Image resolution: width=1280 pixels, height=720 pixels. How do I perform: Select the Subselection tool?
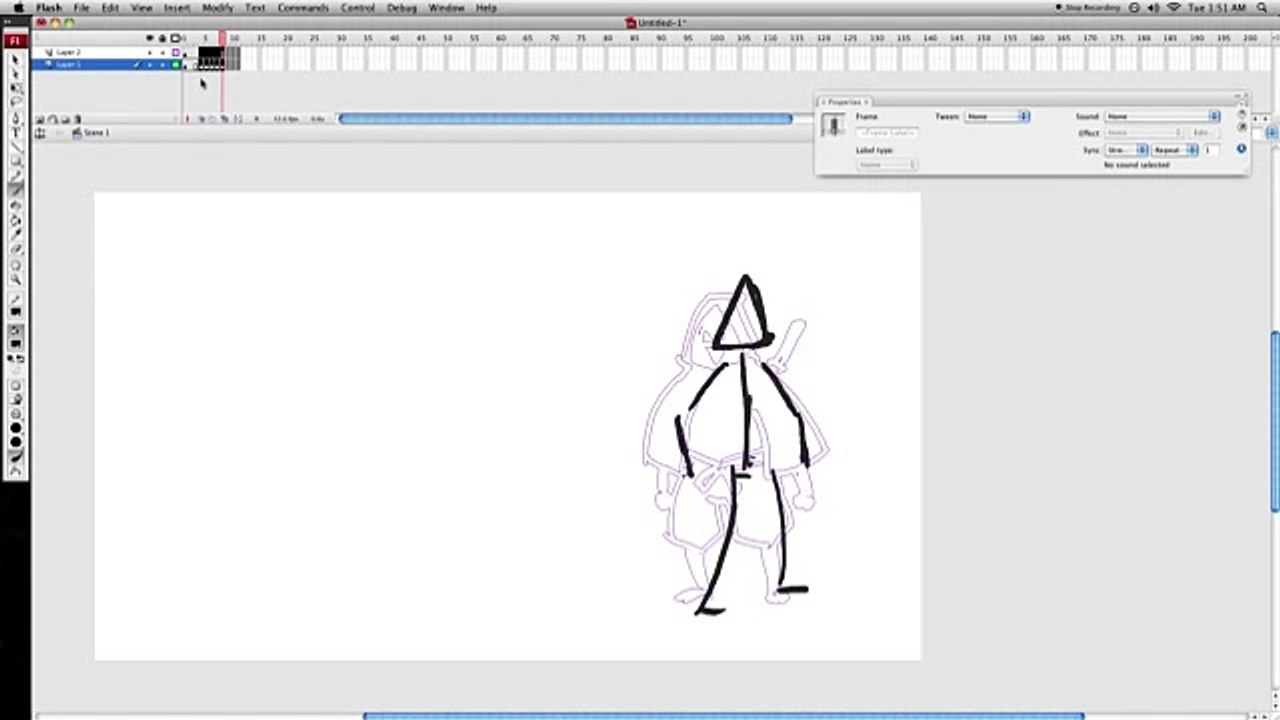click(x=15, y=72)
